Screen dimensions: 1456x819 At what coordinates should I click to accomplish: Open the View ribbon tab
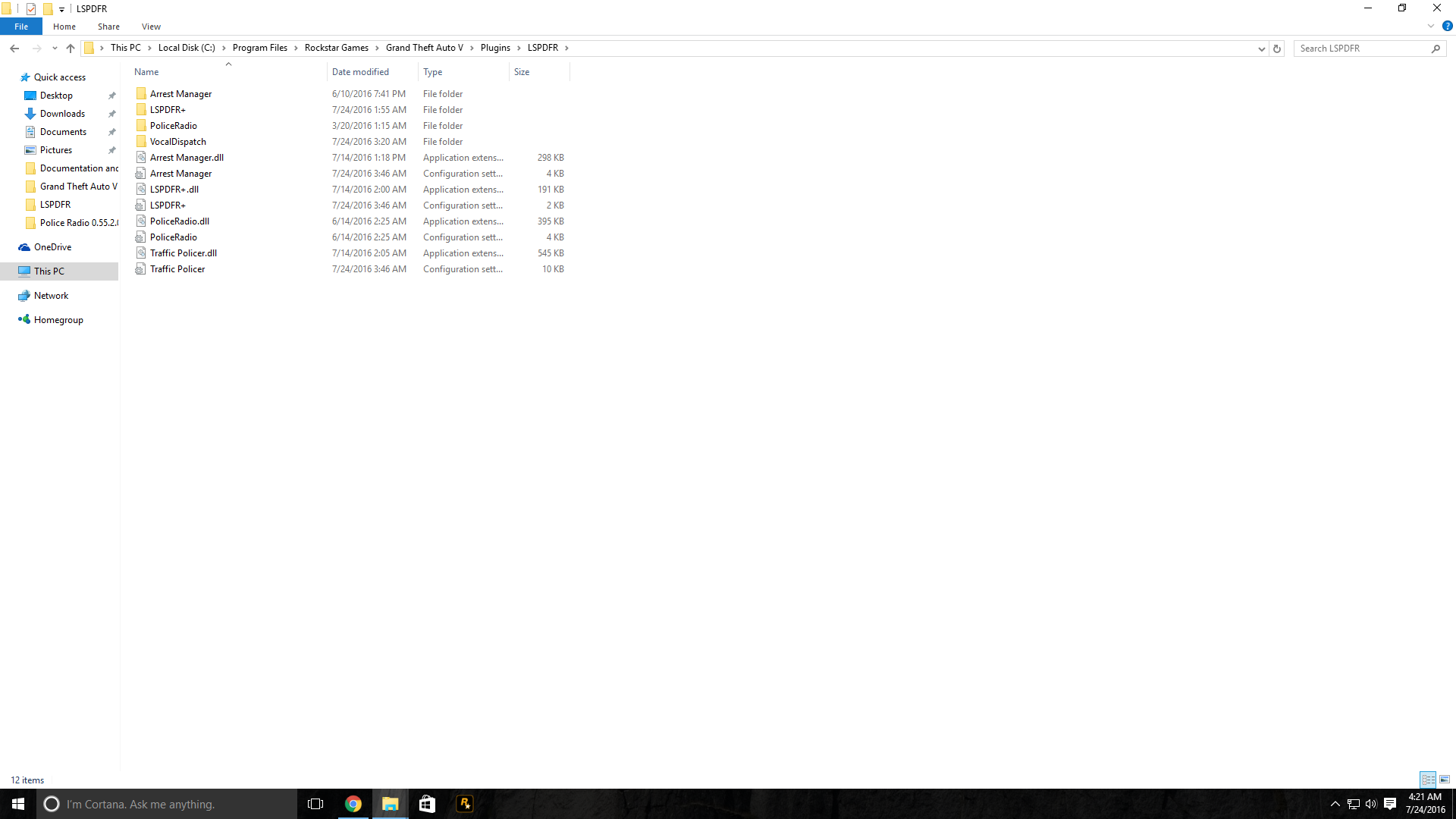pyautogui.click(x=151, y=27)
